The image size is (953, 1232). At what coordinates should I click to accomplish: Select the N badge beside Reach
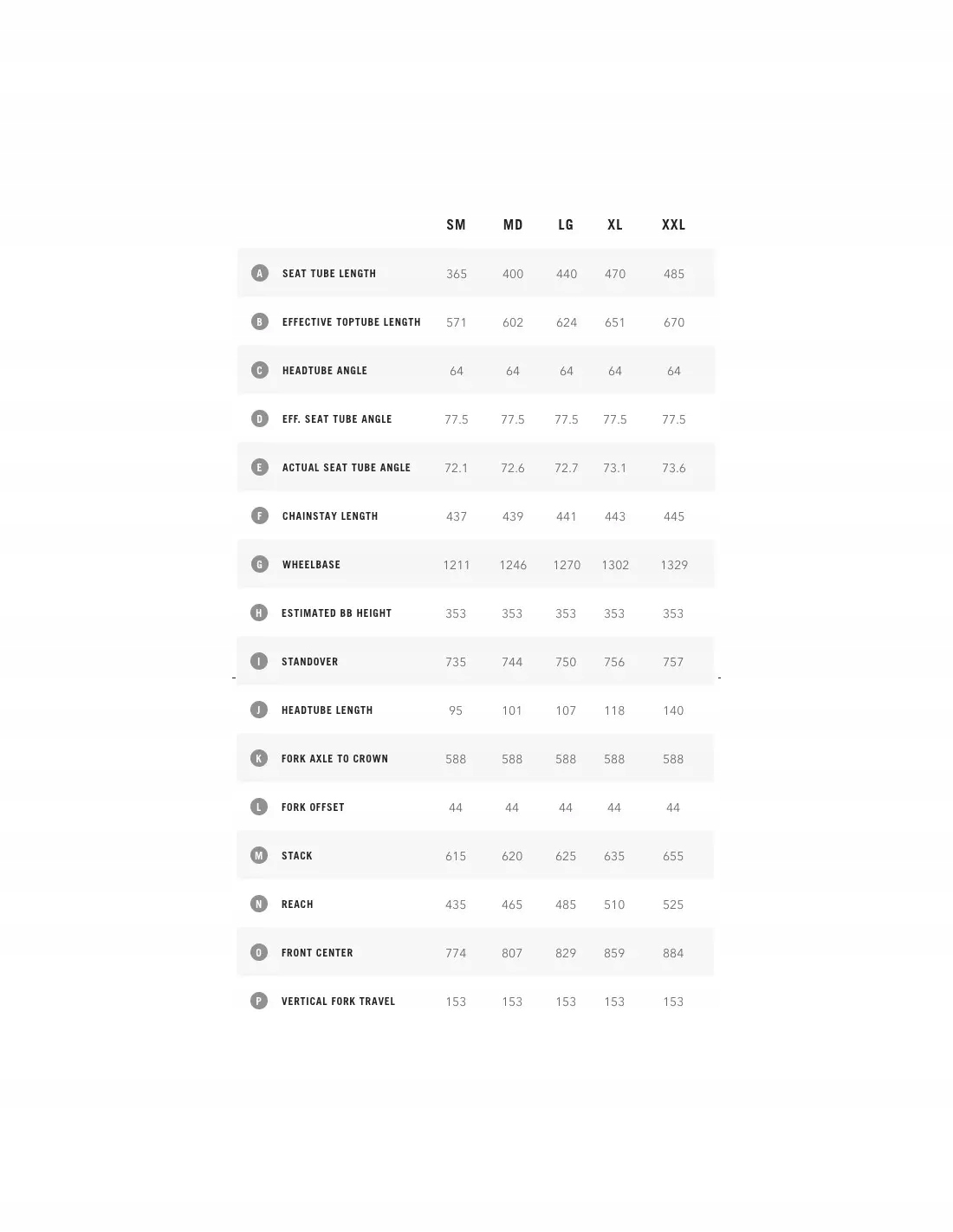coord(259,904)
